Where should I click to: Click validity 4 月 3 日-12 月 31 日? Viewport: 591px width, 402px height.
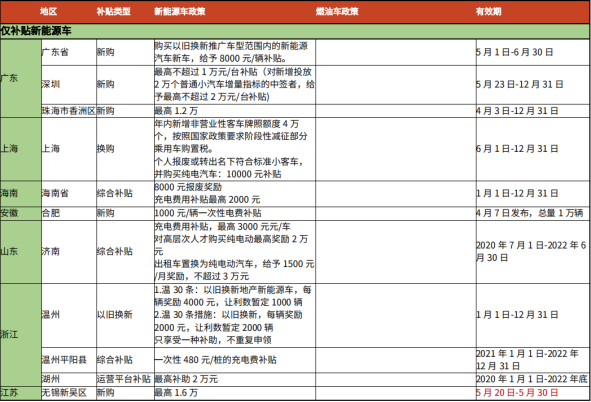[533, 111]
